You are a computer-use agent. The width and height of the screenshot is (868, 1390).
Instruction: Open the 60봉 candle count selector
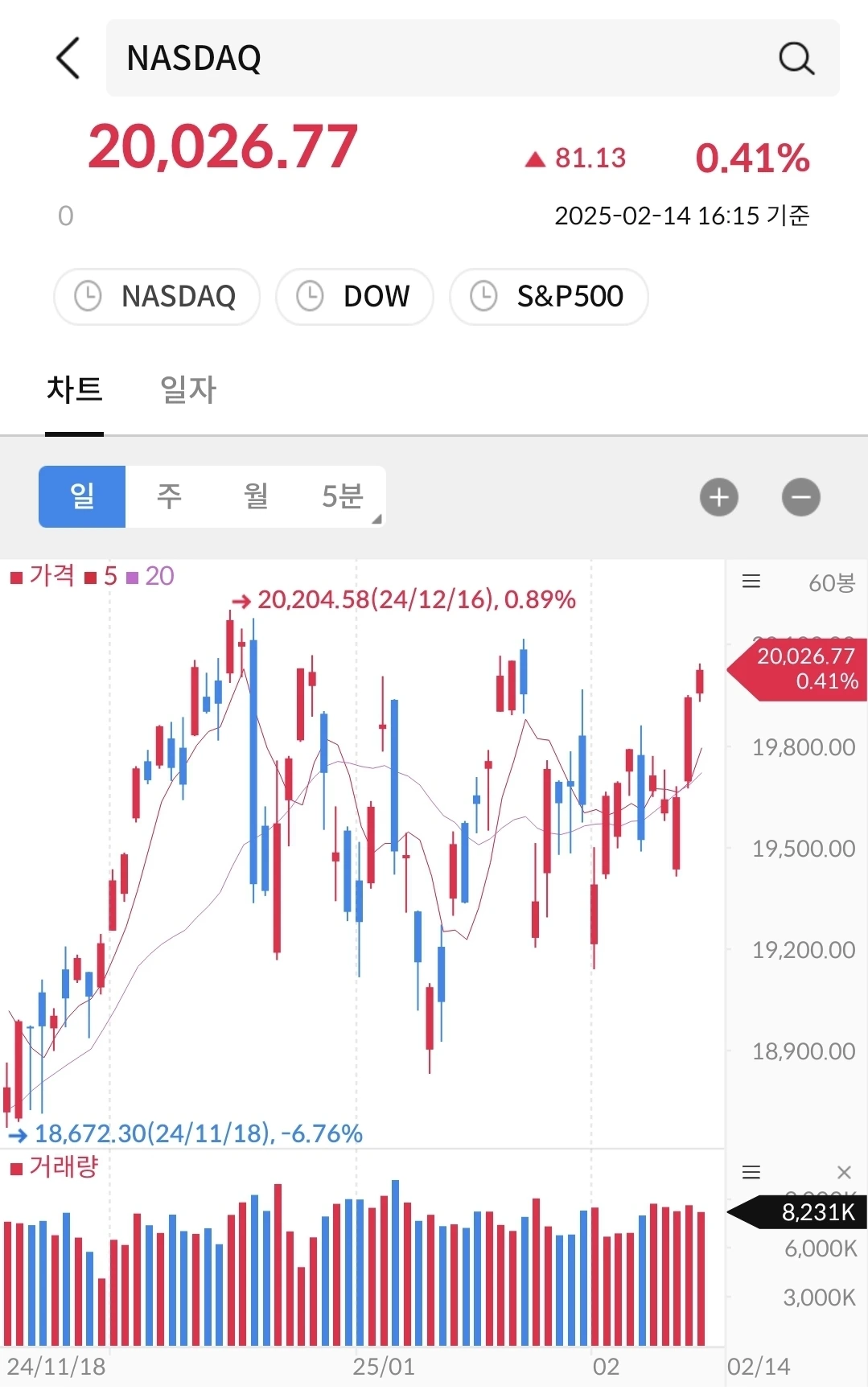click(x=832, y=582)
